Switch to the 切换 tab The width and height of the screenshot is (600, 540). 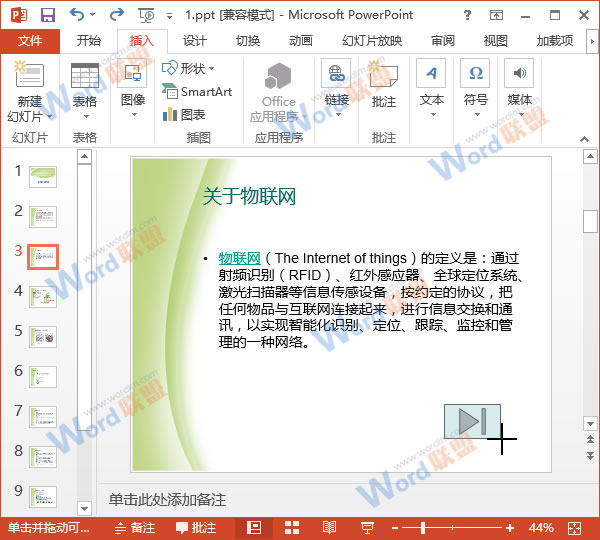coord(248,41)
